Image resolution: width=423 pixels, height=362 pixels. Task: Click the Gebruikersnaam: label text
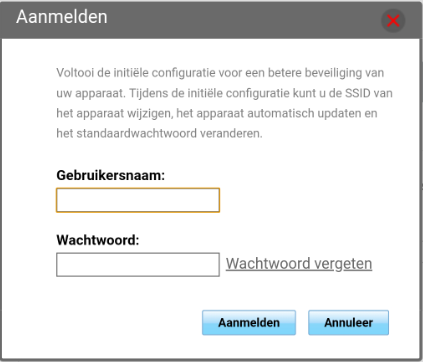tap(111, 175)
